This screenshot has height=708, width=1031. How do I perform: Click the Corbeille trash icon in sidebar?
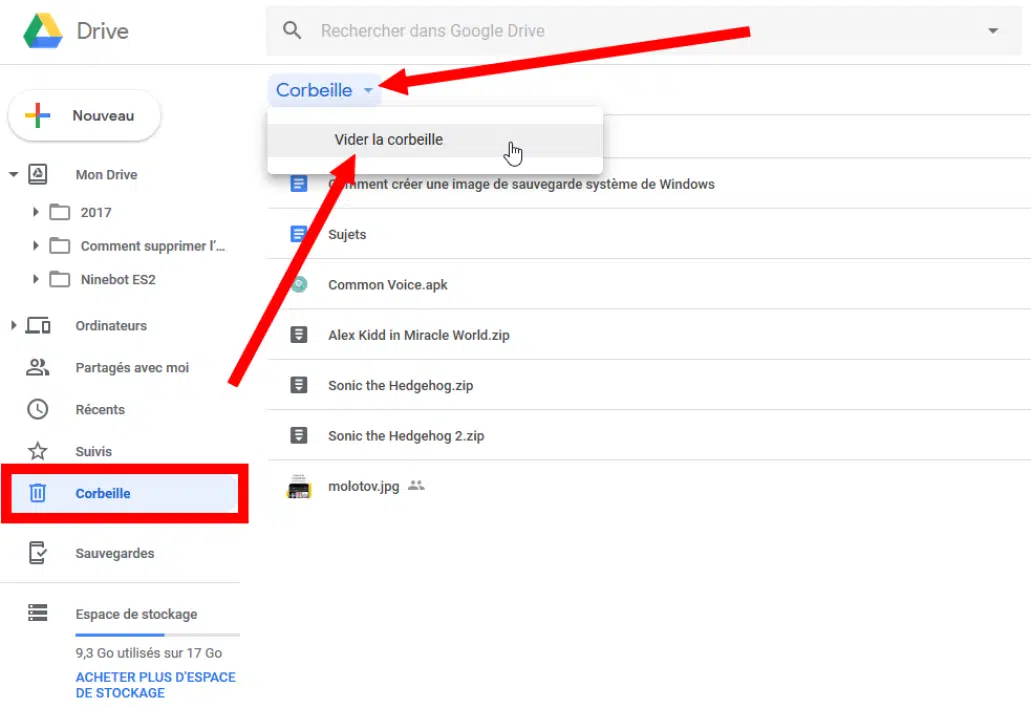37,493
